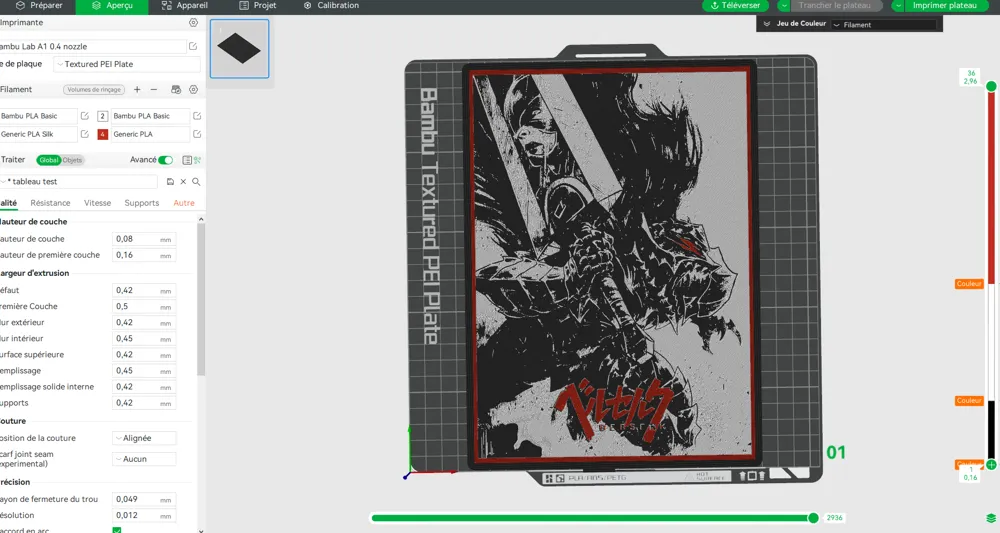Viewport: 1000px width, 533px height.
Task: Click top handle of vertical layer slider
Action: 991,86
